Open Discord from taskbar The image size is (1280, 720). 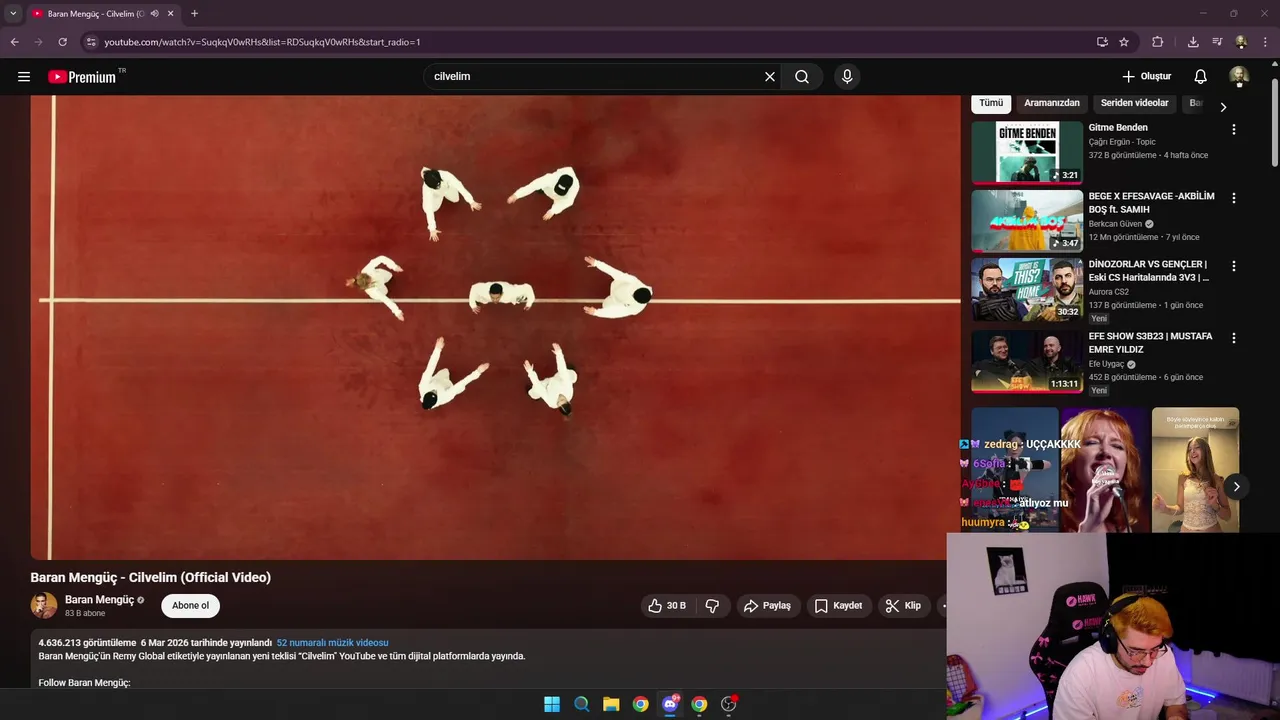pyautogui.click(x=670, y=704)
